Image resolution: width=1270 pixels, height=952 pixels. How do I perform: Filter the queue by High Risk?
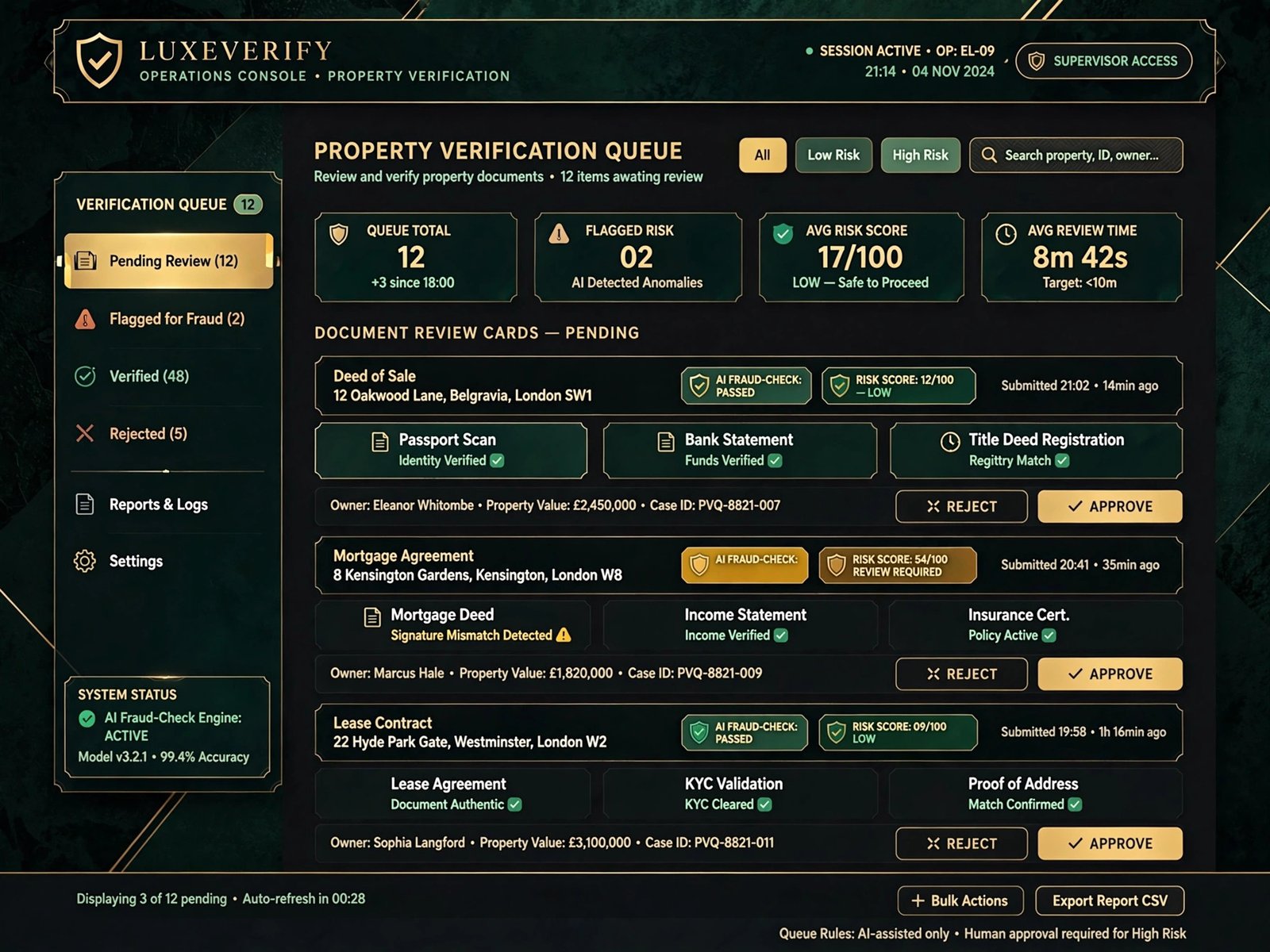coord(921,155)
